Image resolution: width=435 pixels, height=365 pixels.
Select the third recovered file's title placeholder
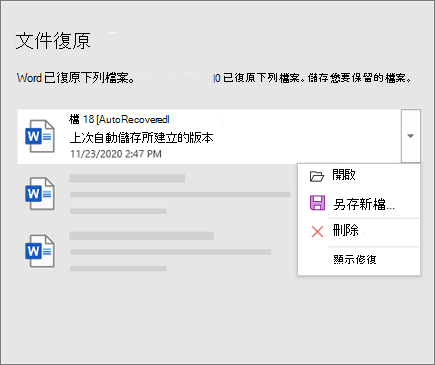pyautogui.click(x=142, y=236)
